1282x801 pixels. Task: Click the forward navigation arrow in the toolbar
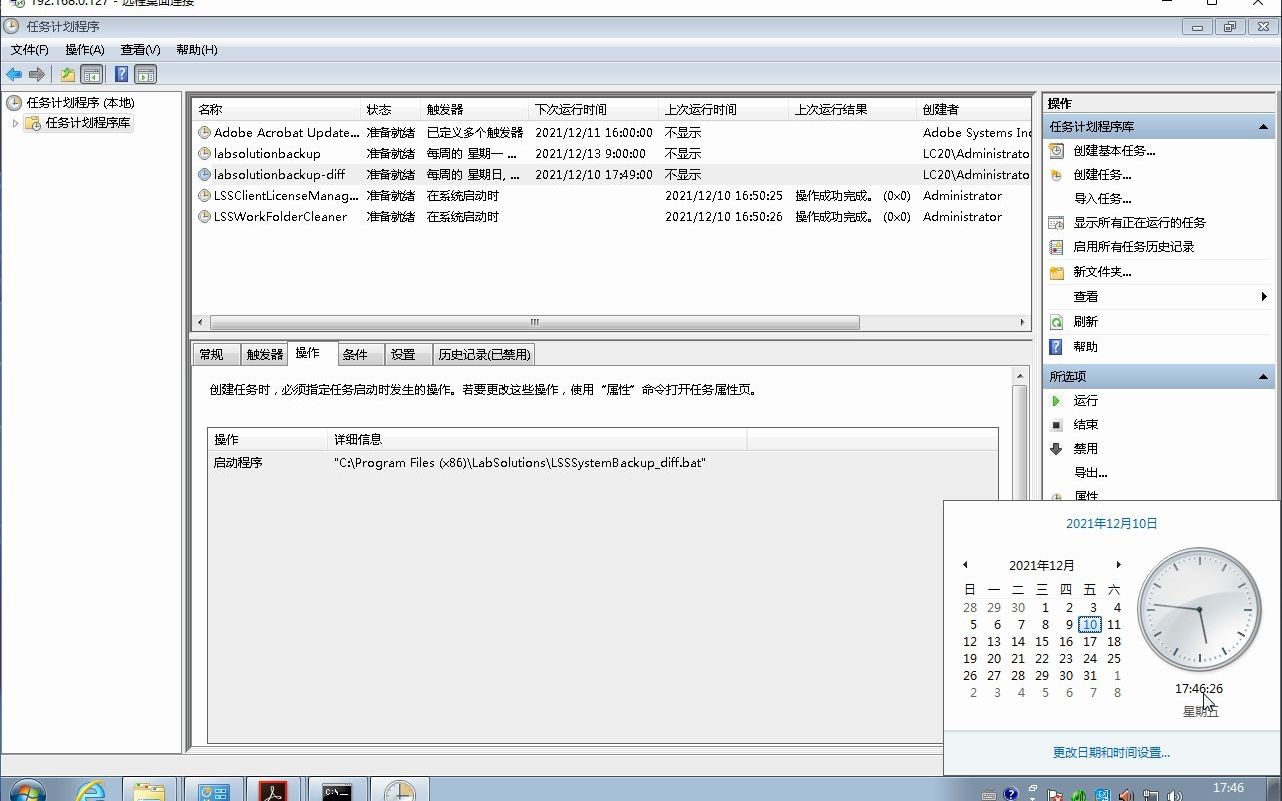36,73
